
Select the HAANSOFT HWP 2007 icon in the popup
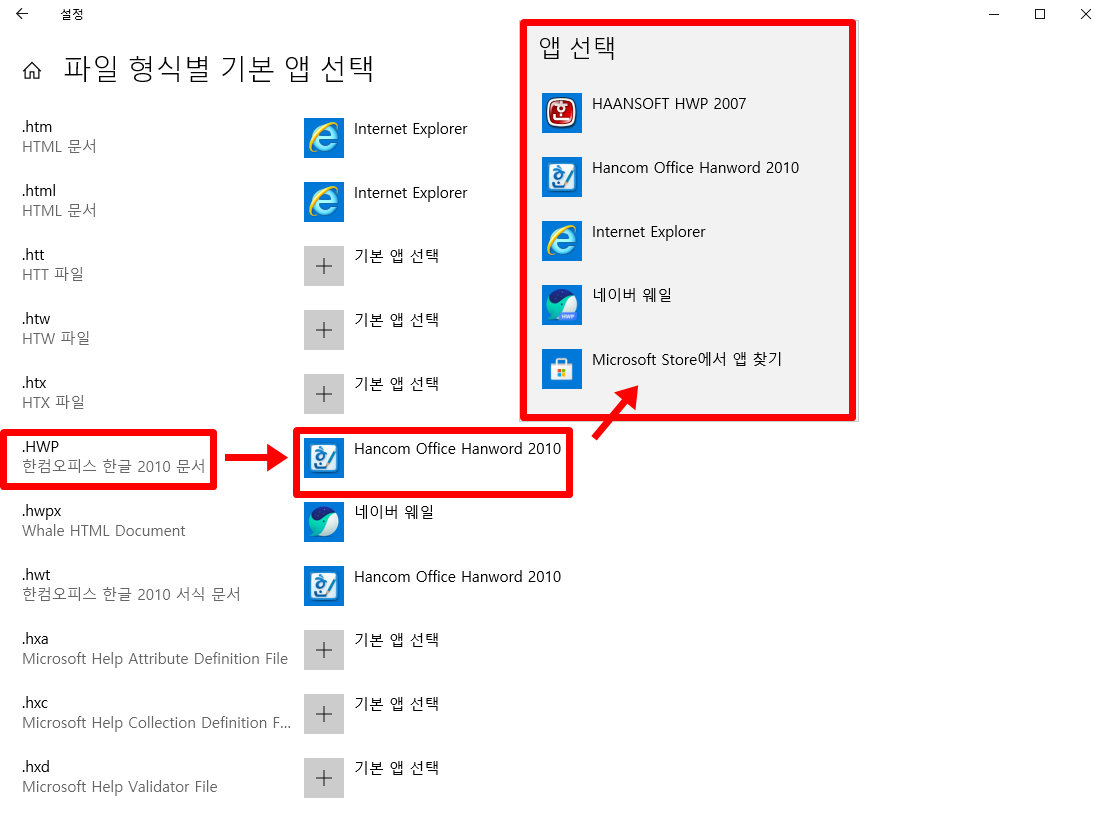(x=562, y=113)
